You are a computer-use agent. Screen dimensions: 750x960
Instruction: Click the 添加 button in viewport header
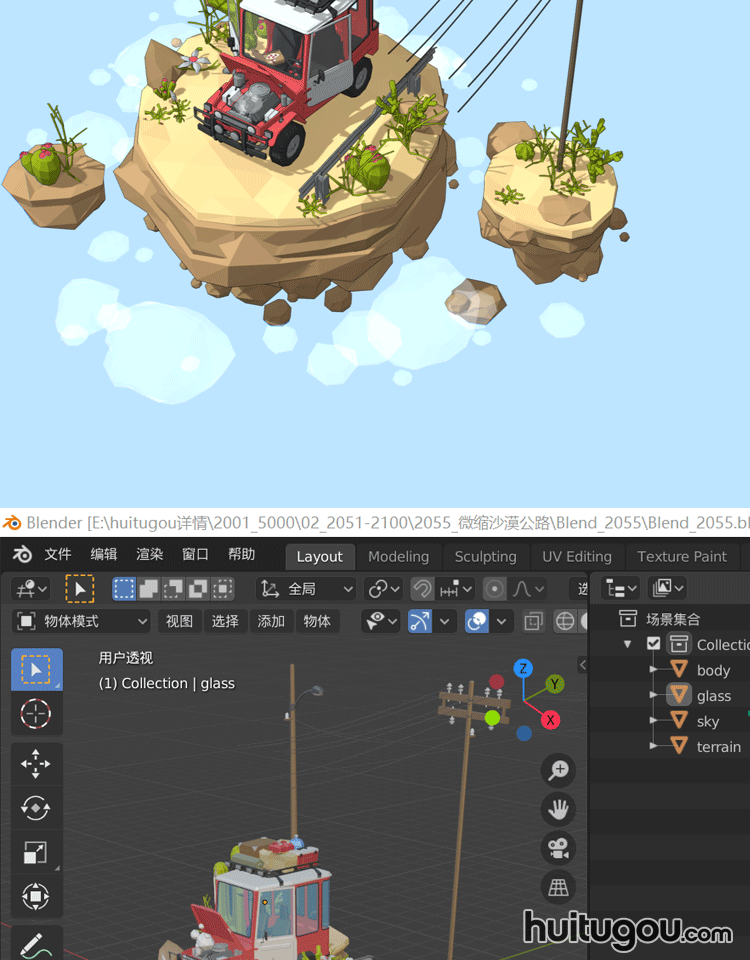click(271, 621)
